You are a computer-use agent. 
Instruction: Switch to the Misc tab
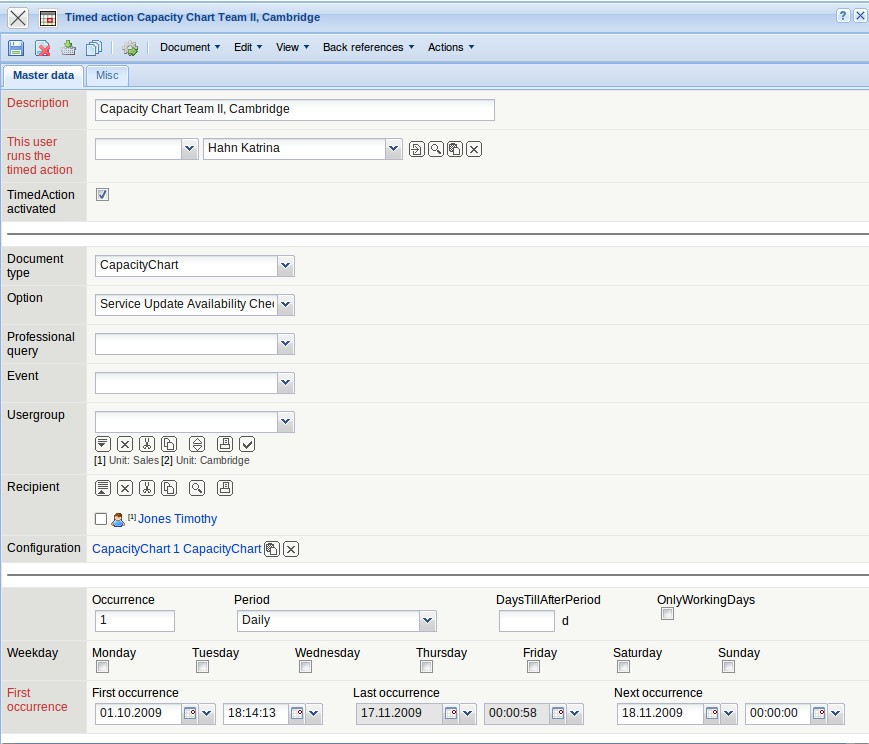pos(107,76)
